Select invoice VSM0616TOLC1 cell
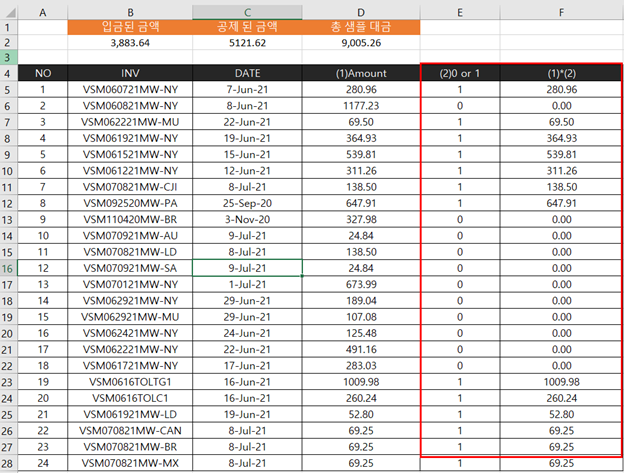 130,398
